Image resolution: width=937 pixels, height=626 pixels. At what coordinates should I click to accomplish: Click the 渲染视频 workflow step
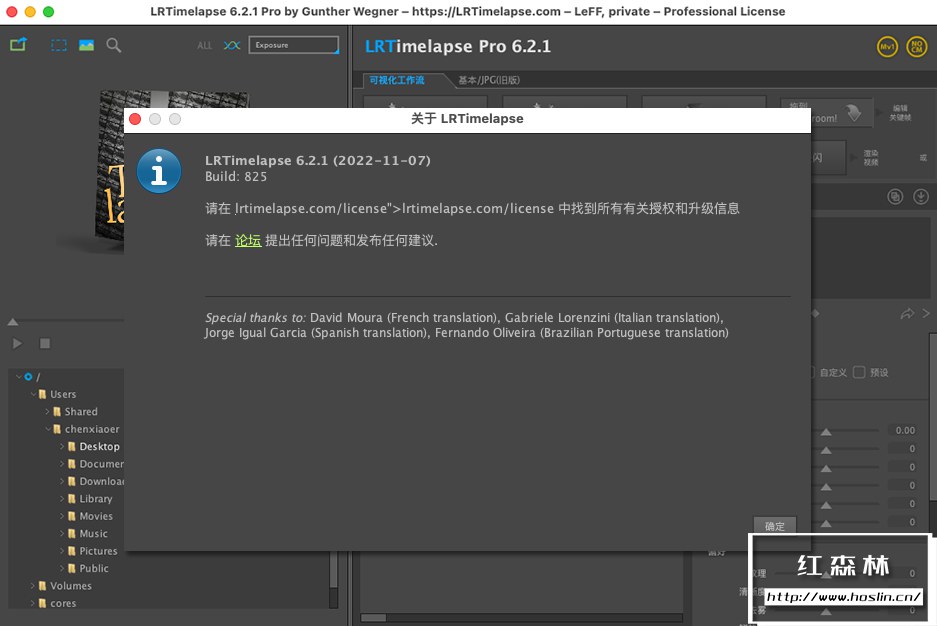click(871, 158)
